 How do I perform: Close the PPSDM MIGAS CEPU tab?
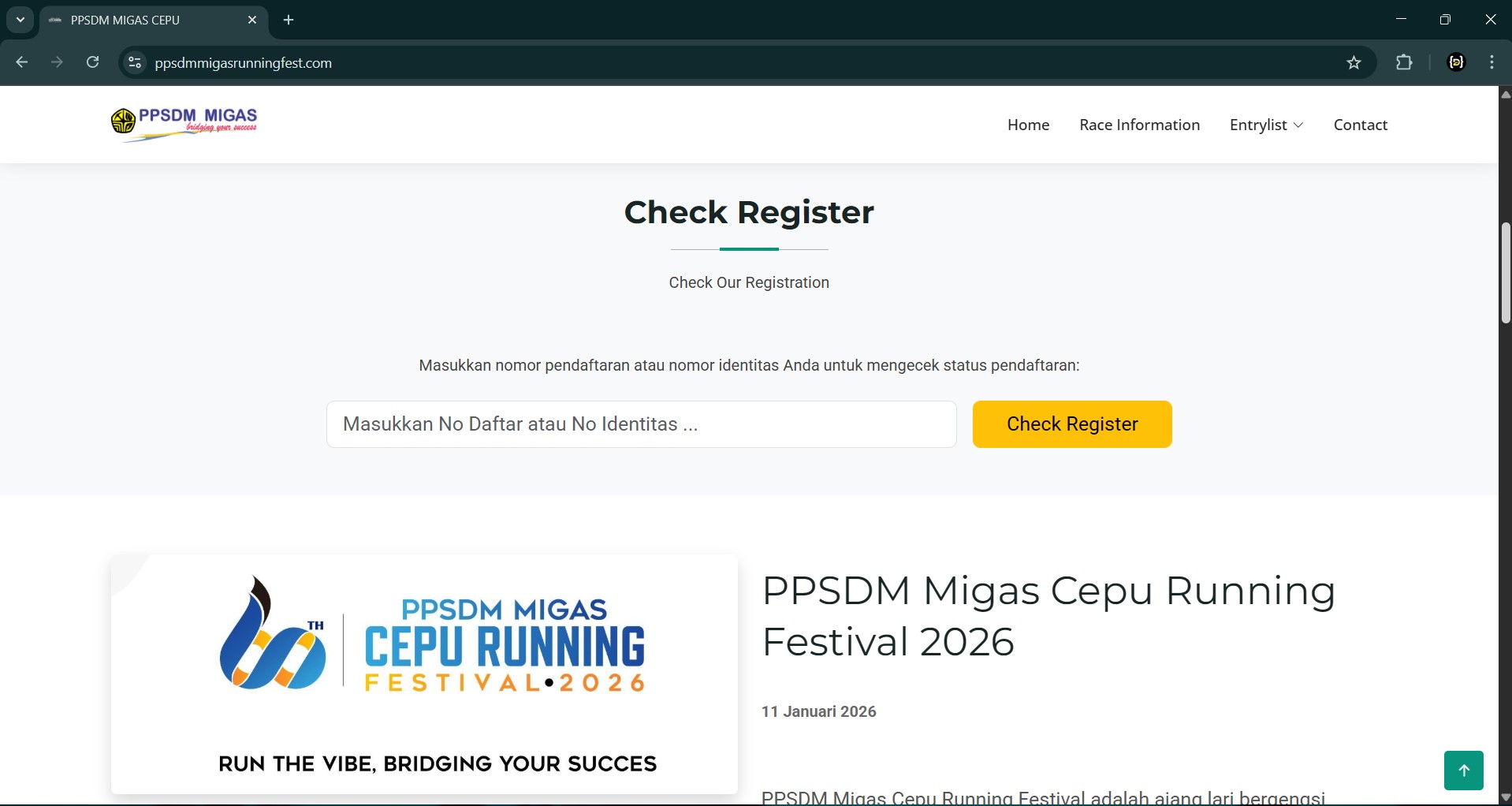pos(252,21)
